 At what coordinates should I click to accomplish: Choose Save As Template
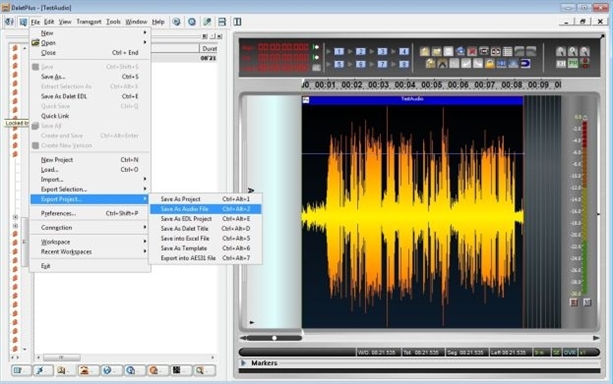click(206, 248)
